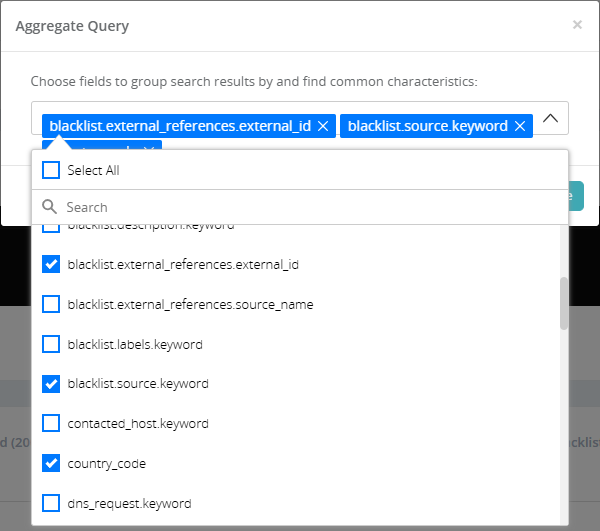The image size is (600, 531).
Task: Click the blacklist.source.keyword tag label
Action: 427,127
